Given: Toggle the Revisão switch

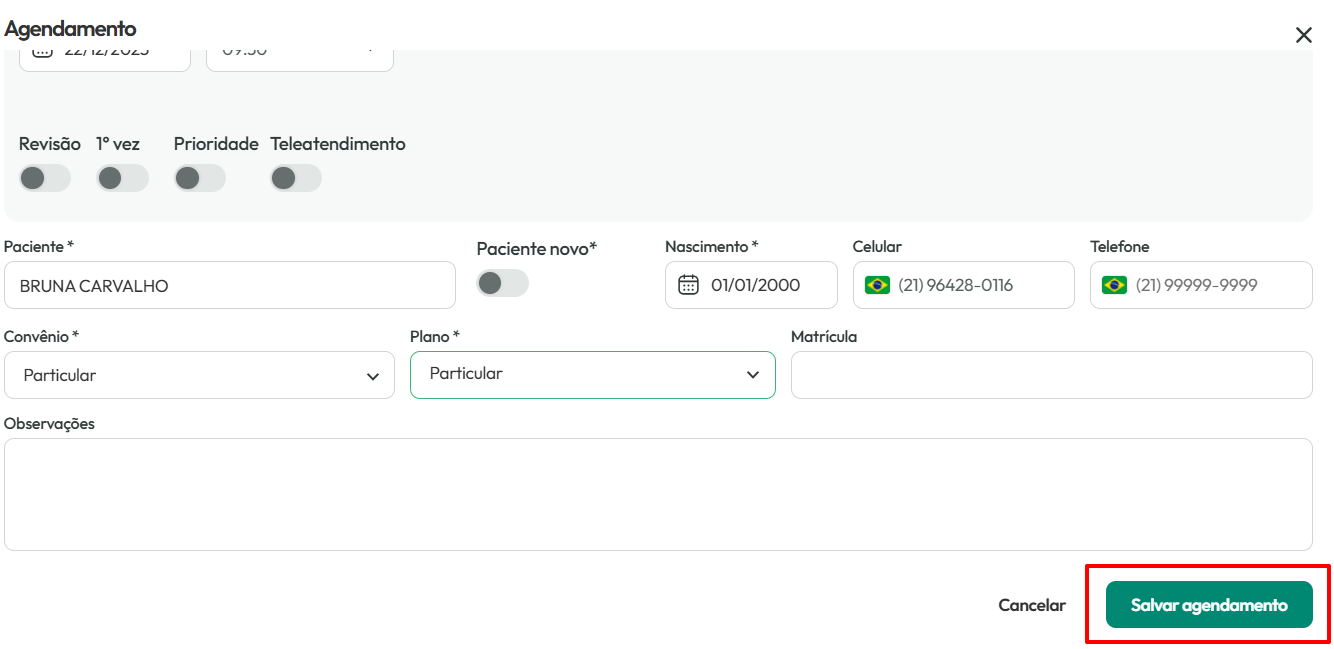Looking at the screenshot, I should click(45, 178).
